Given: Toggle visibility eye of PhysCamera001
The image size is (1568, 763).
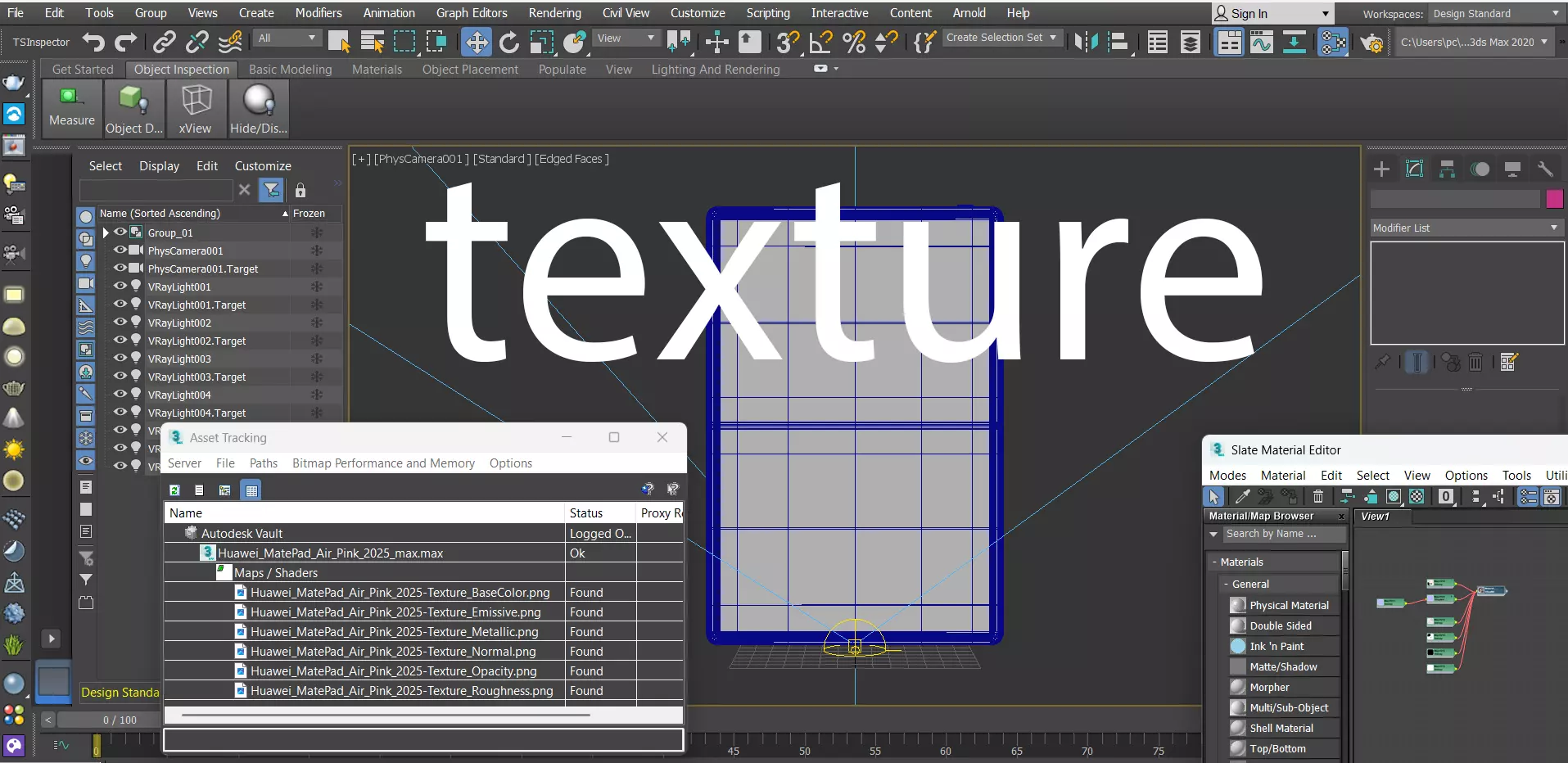Looking at the screenshot, I should pos(120,251).
